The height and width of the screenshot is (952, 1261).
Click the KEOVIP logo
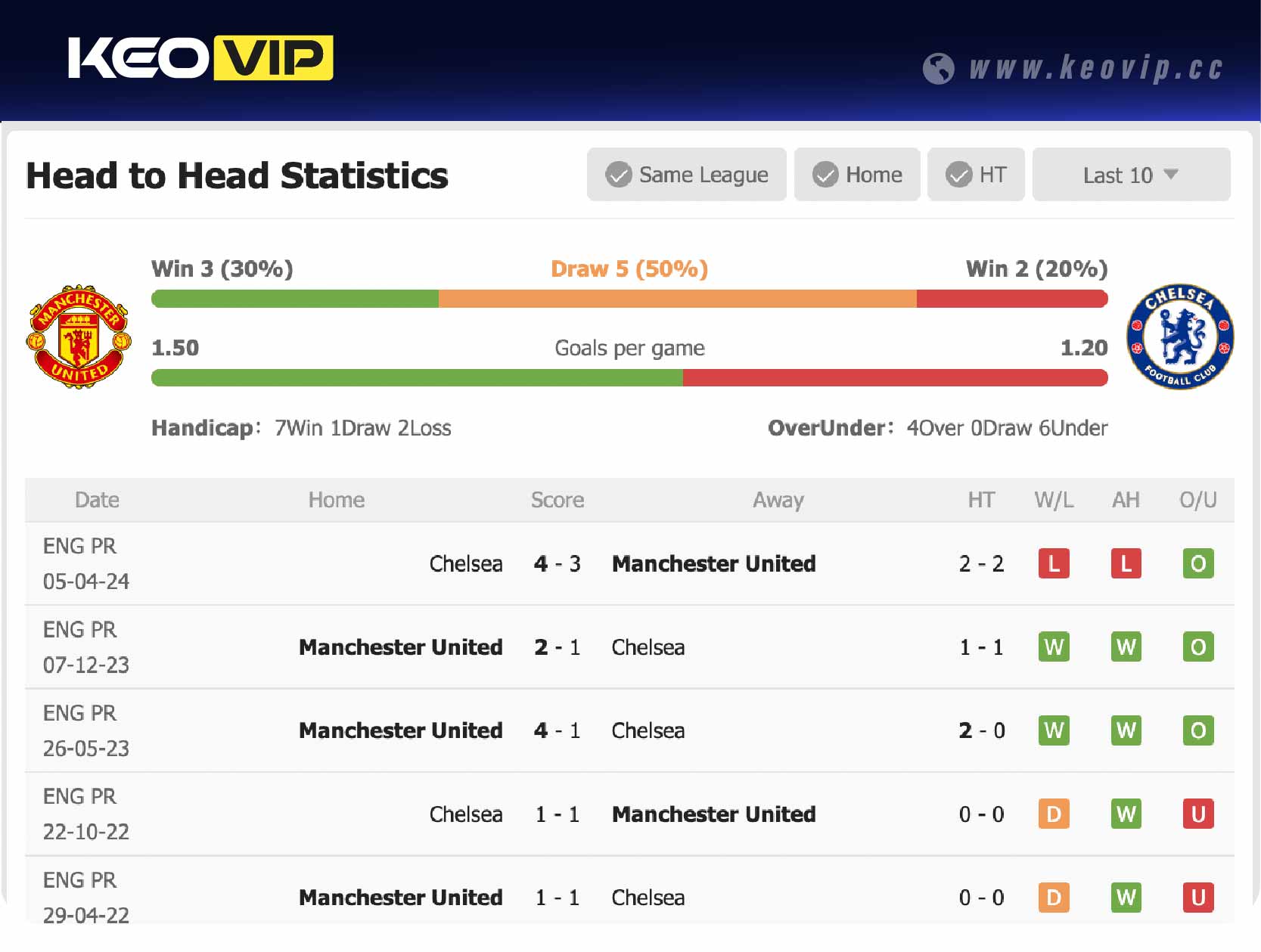200,57
